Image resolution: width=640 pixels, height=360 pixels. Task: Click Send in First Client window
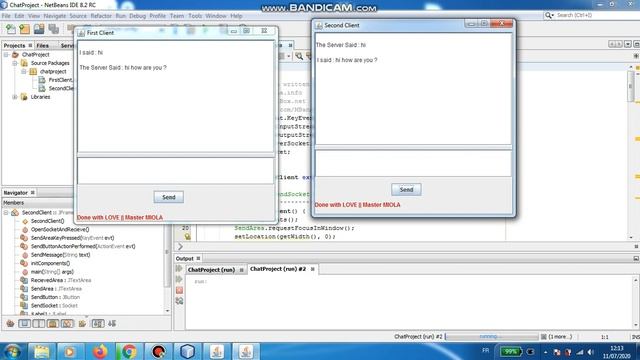pos(169,197)
